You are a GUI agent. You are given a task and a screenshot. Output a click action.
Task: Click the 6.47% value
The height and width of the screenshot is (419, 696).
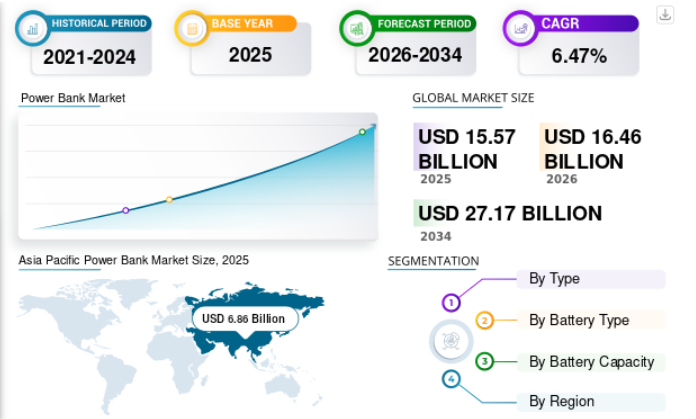click(579, 56)
